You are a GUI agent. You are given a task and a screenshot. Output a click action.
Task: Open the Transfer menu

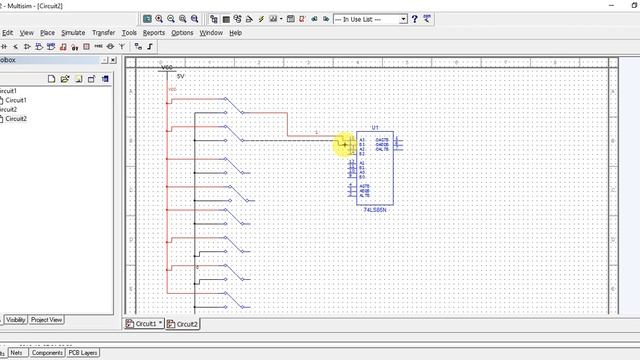[x=103, y=33]
